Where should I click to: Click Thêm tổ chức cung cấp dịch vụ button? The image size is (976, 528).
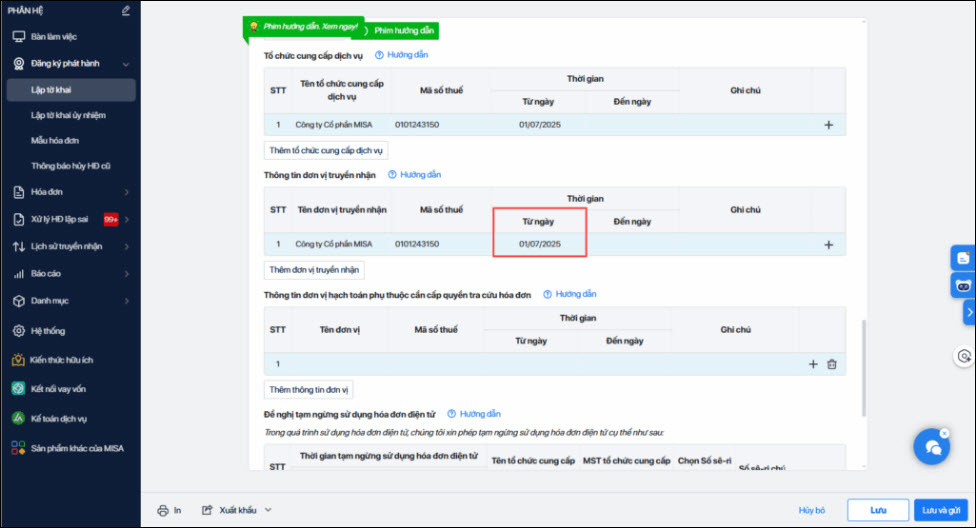pos(326,150)
